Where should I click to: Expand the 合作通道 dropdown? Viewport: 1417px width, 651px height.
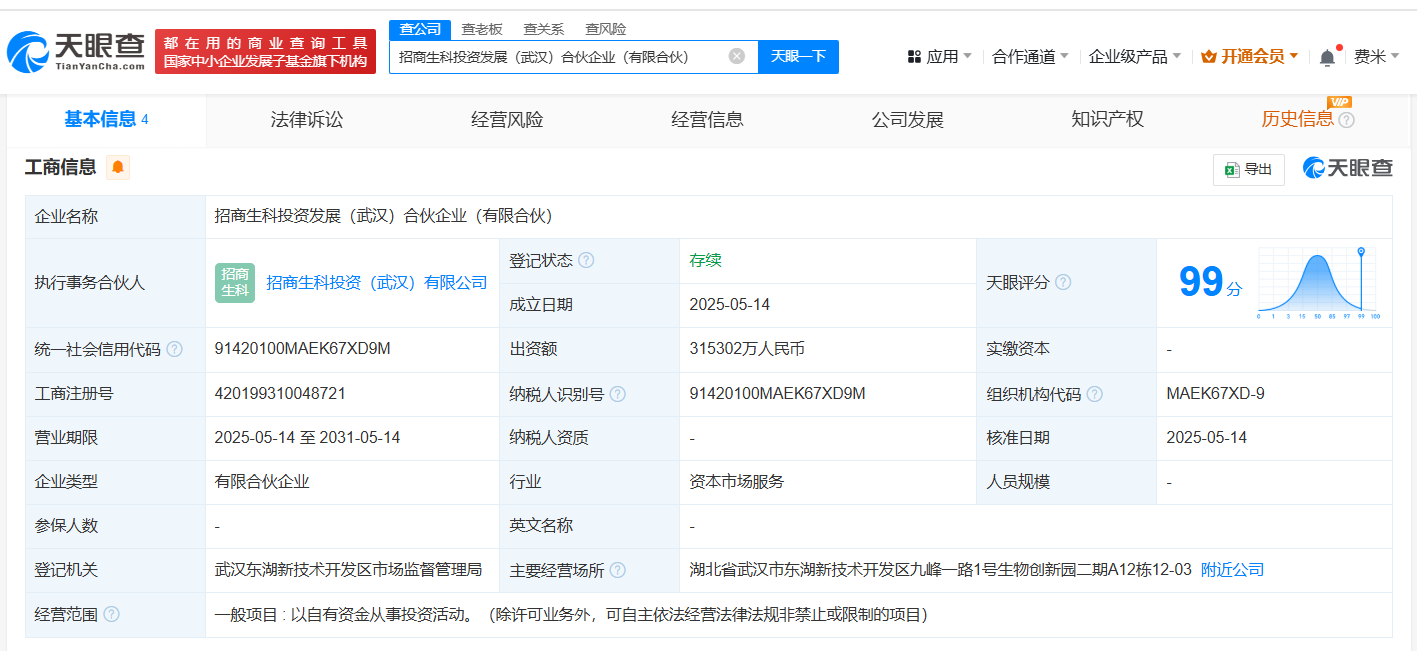(x=1030, y=56)
